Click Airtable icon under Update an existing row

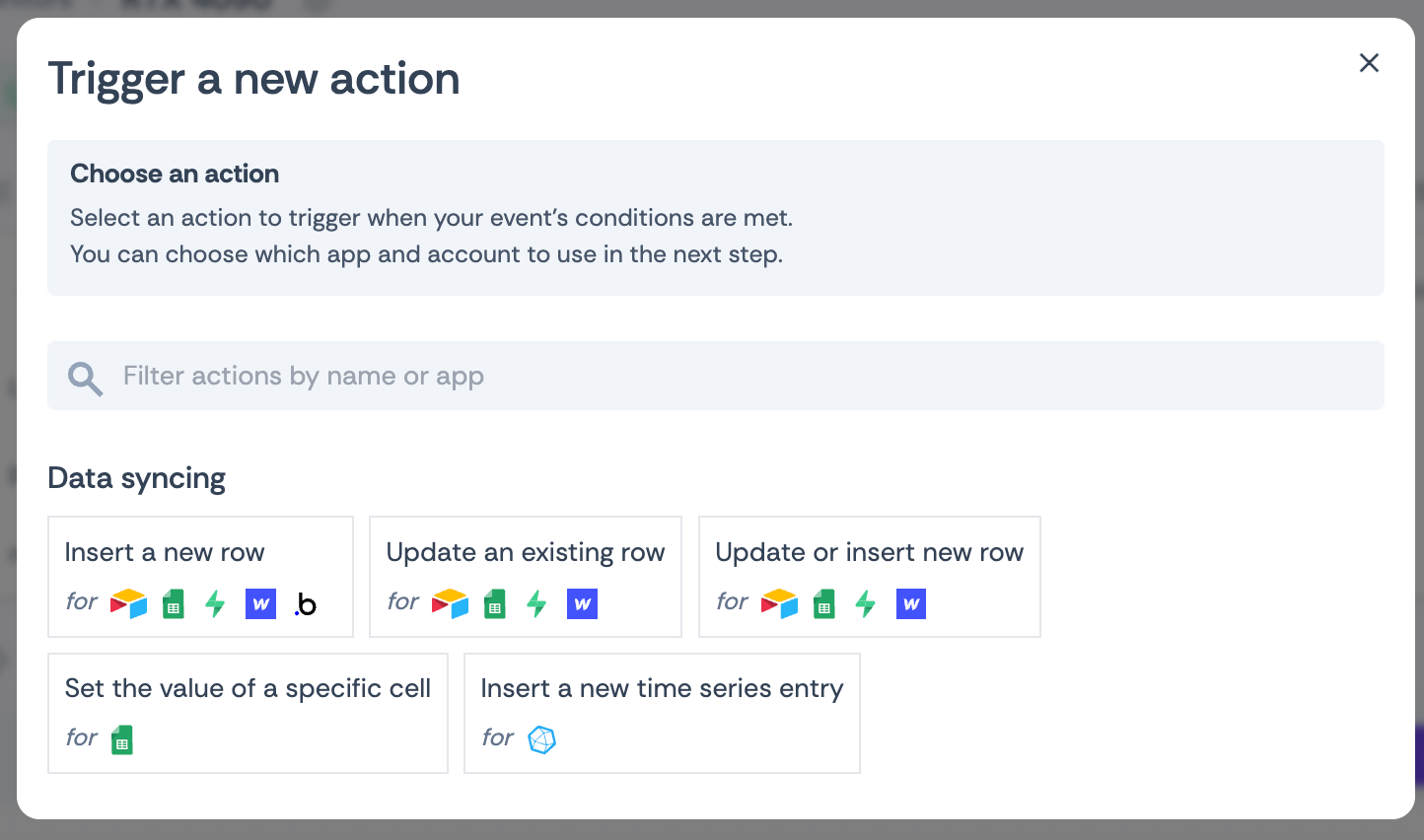(450, 603)
